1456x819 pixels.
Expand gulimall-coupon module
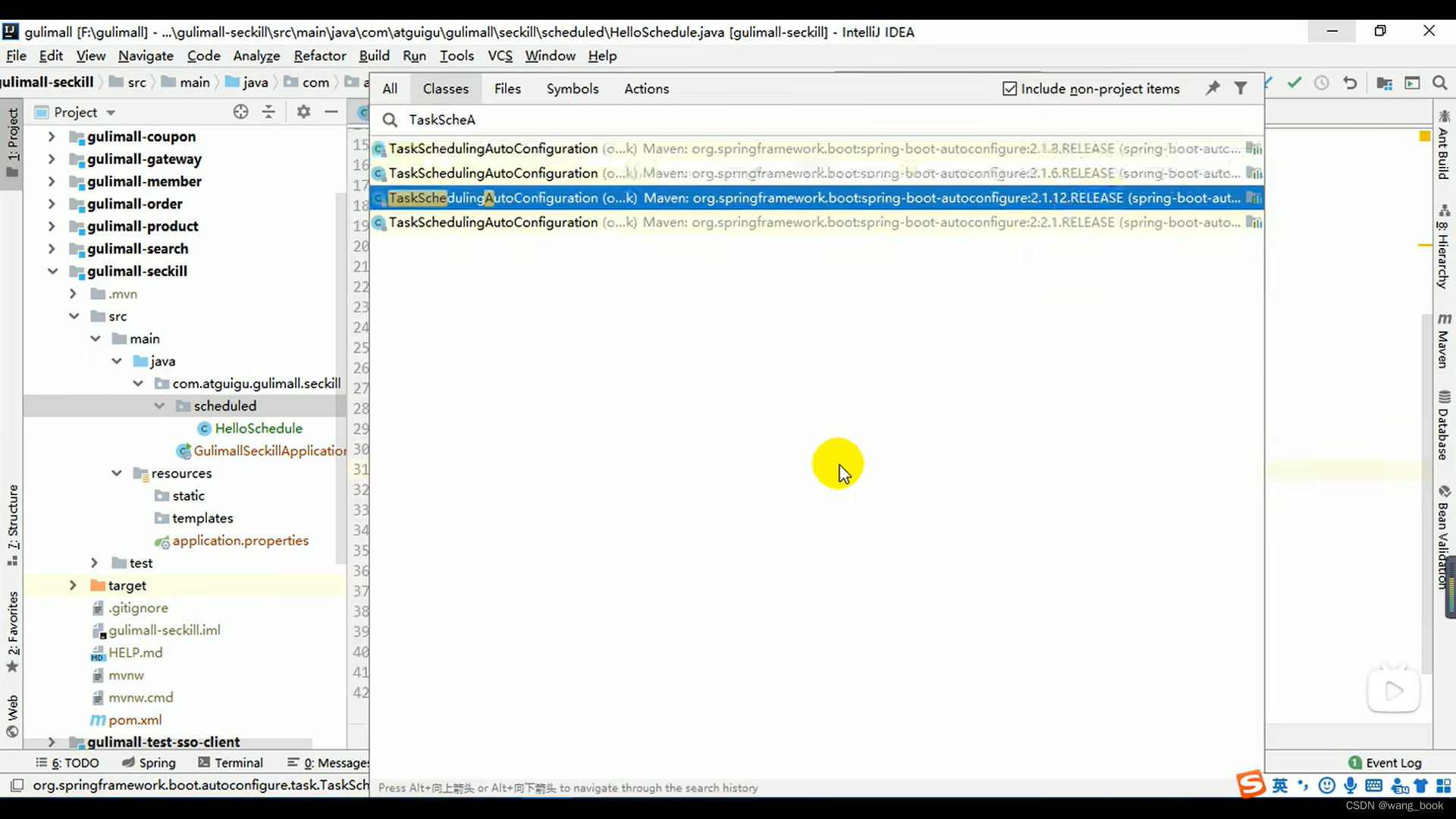point(52,136)
